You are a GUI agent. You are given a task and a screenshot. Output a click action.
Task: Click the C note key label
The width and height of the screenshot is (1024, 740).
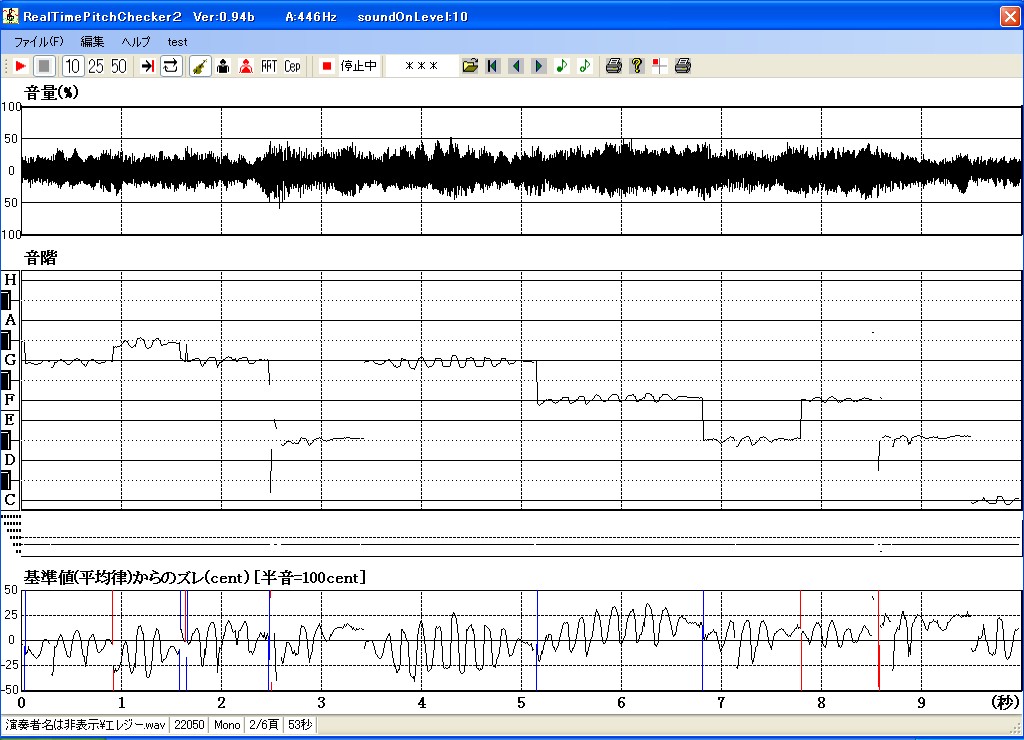pos(10,500)
